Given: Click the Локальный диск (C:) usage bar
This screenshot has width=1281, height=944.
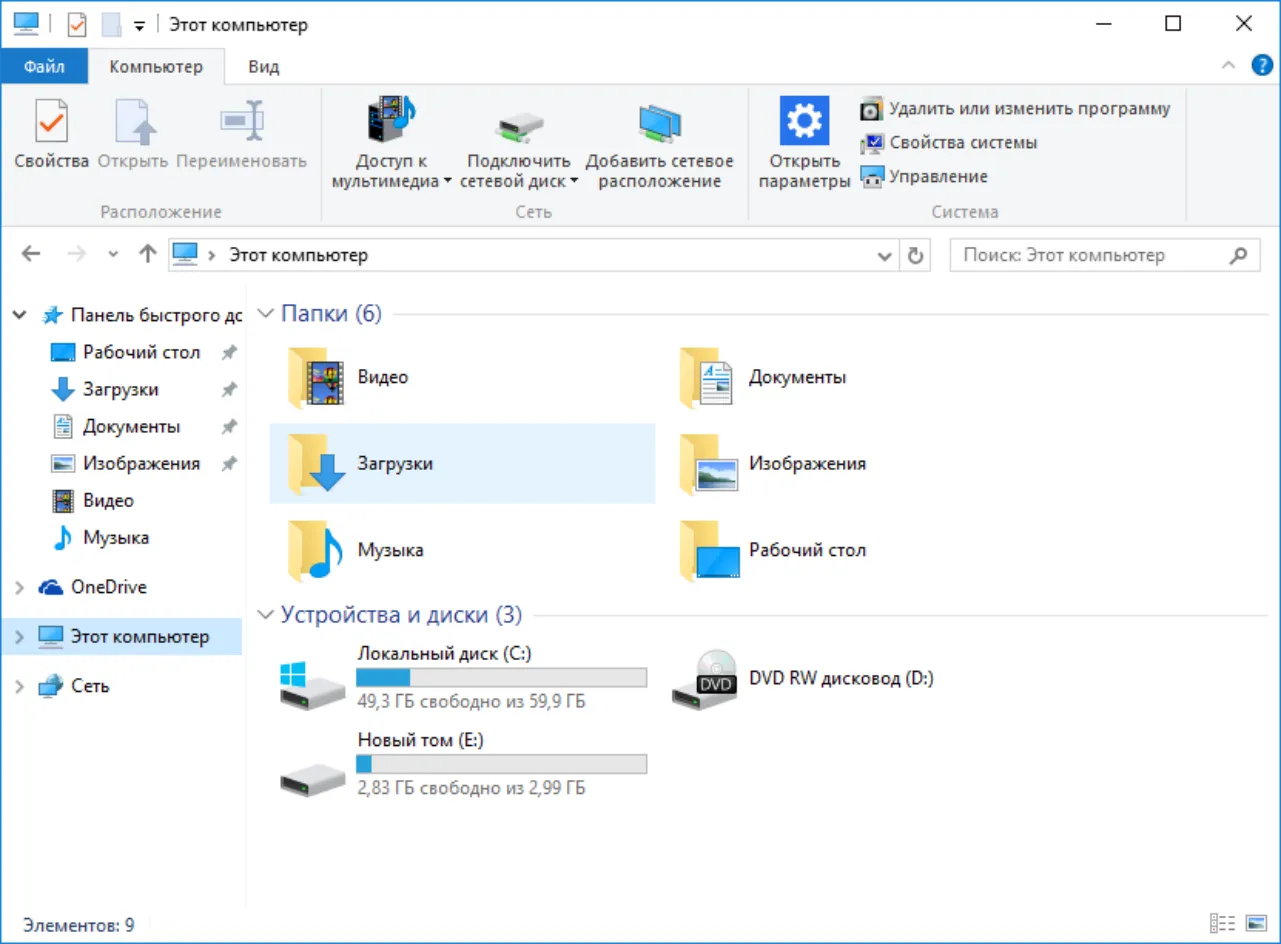Looking at the screenshot, I should tap(502, 677).
